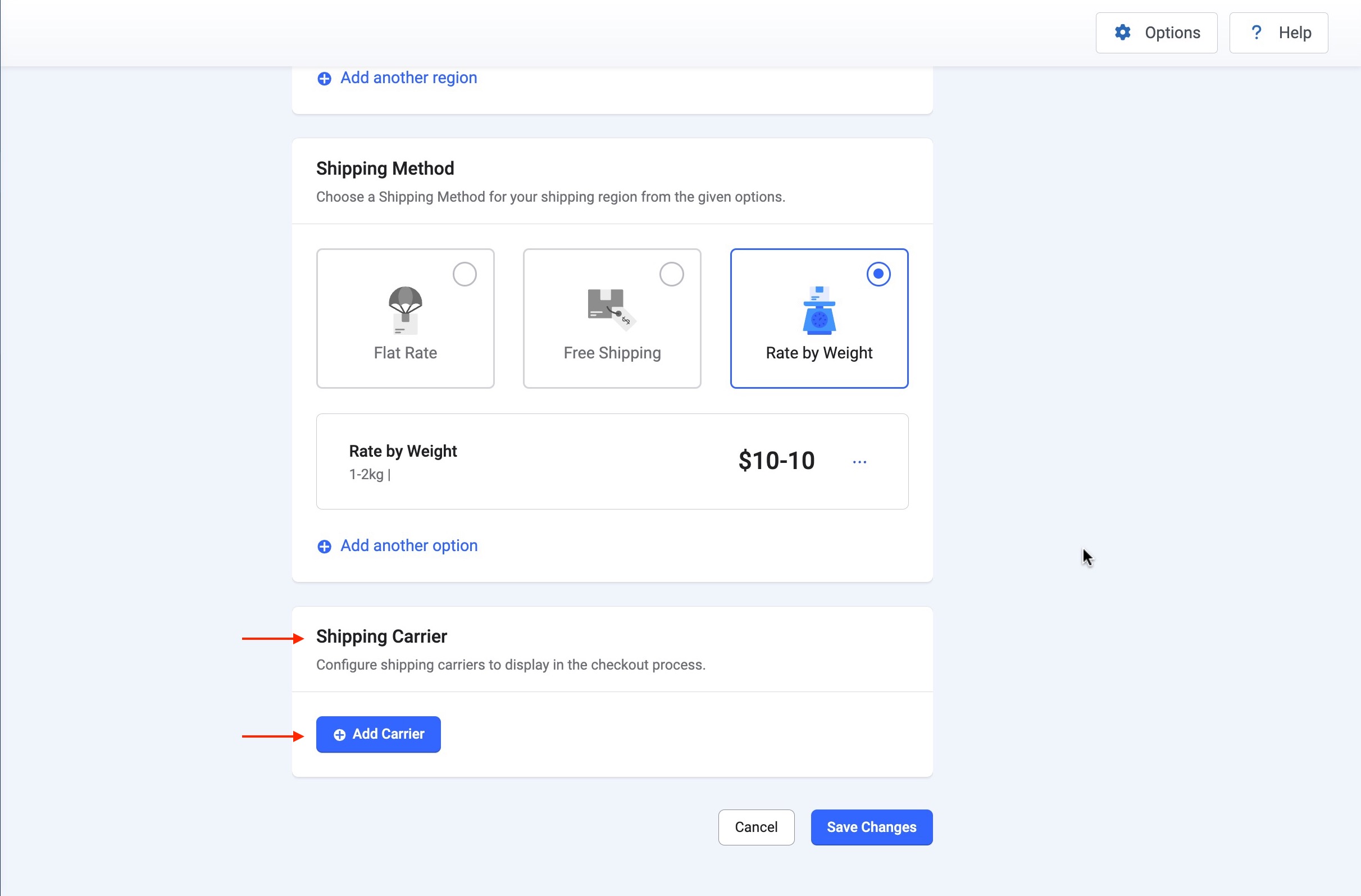The image size is (1361, 896).
Task: Select the Rate by Weight radio button
Action: pos(878,275)
